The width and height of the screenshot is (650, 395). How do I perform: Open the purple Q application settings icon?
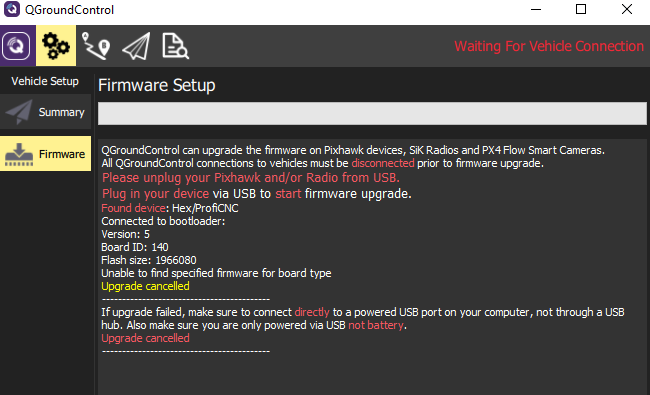tap(17, 46)
